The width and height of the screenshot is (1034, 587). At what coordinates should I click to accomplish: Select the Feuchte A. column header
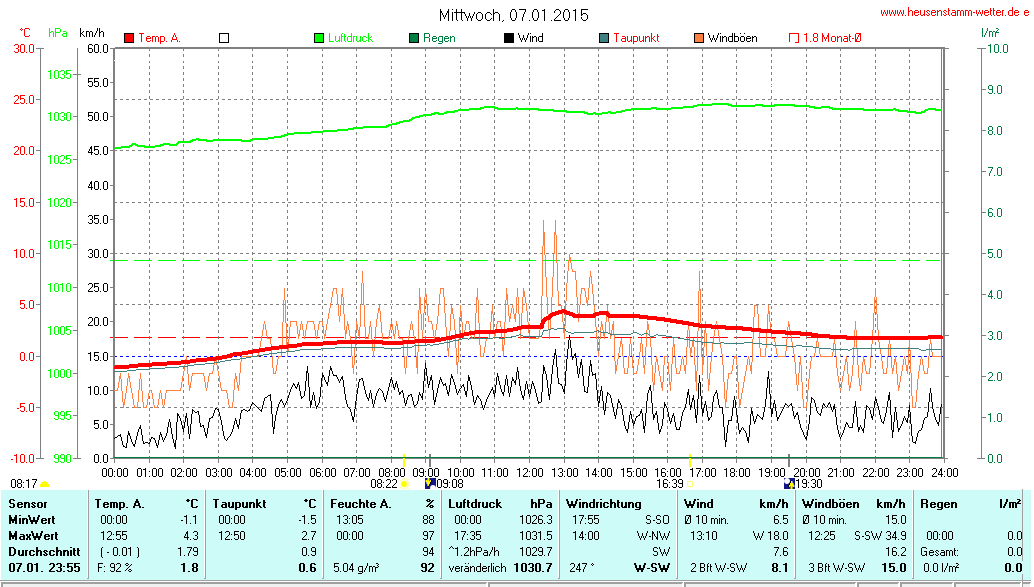pos(360,504)
